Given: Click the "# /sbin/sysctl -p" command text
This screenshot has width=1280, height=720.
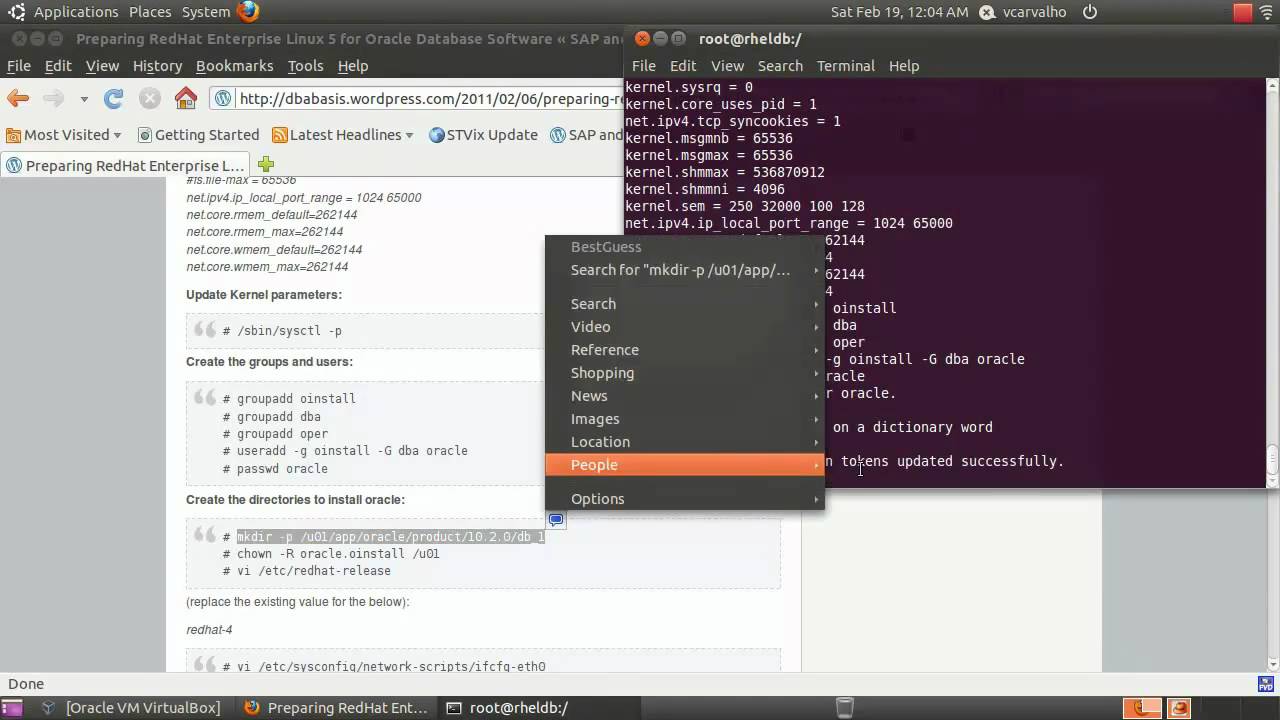Looking at the screenshot, I should pyautogui.click(x=282, y=331).
